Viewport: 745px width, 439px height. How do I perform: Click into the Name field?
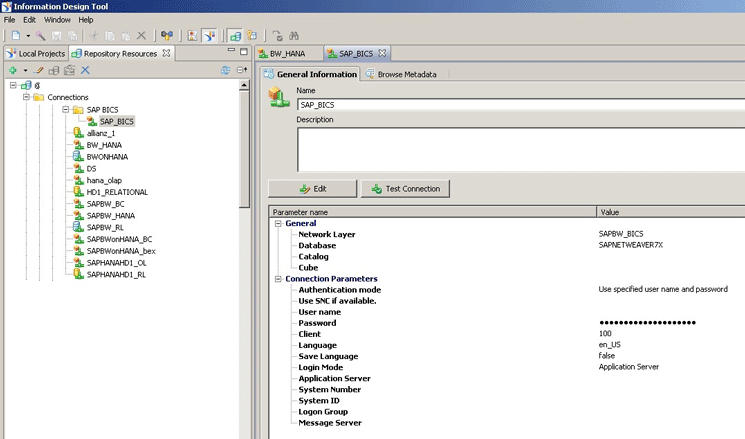point(521,105)
